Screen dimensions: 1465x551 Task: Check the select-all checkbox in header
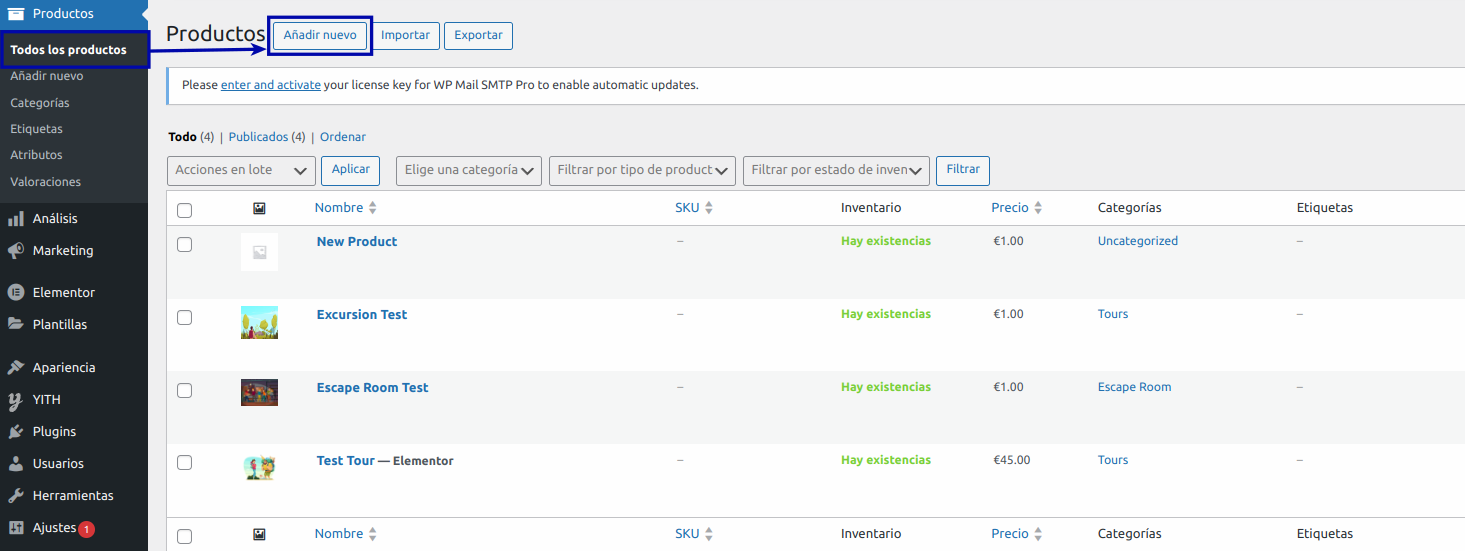pyautogui.click(x=184, y=210)
